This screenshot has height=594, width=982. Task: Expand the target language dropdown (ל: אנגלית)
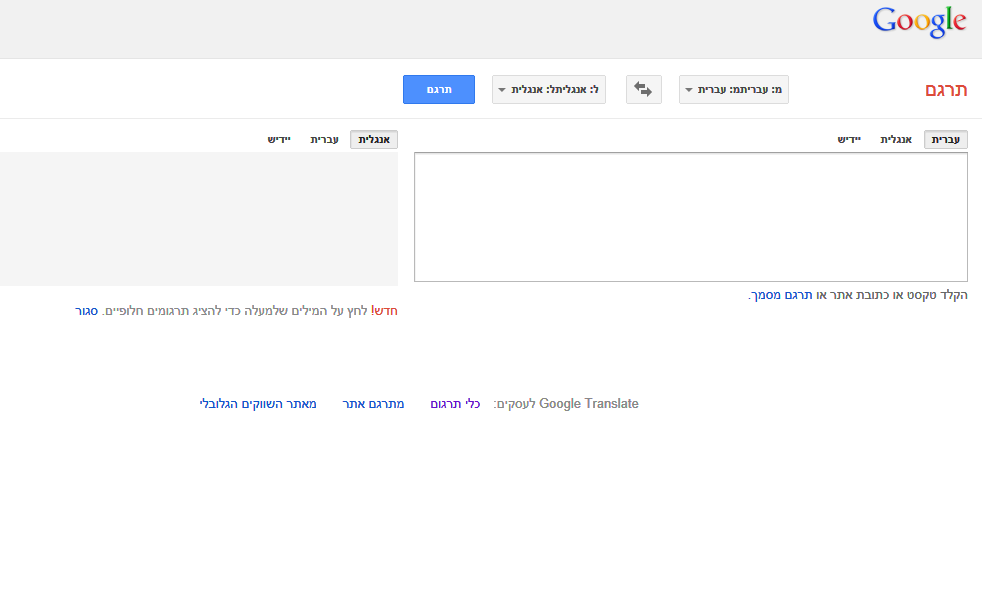548,90
